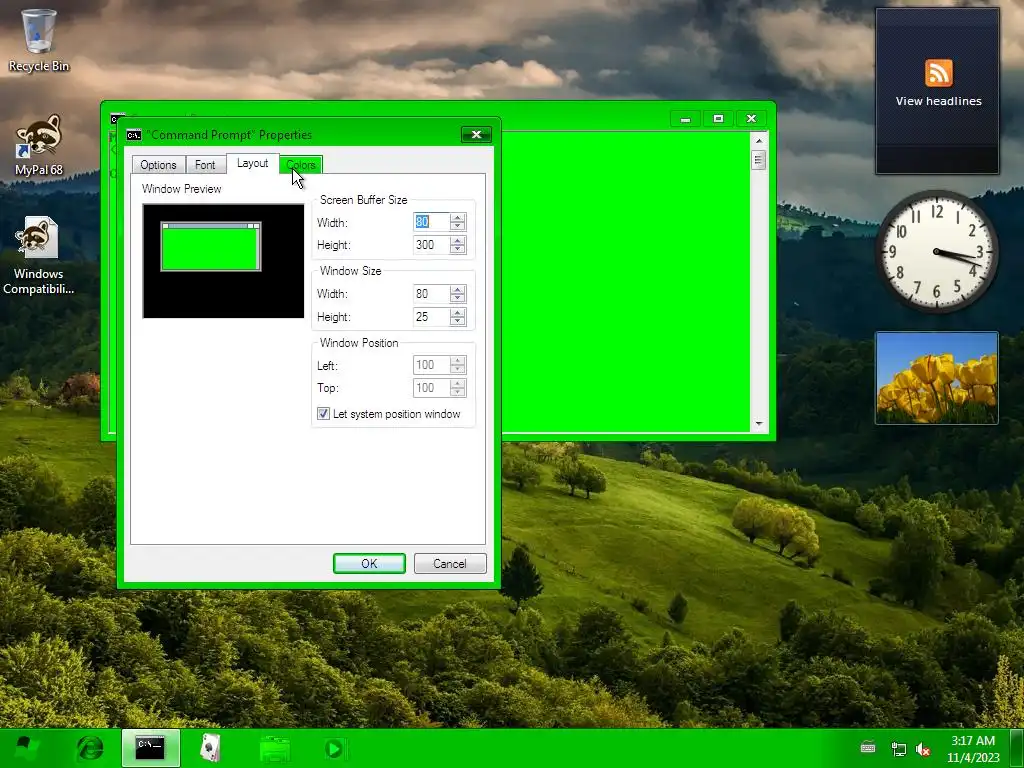
Task: Click the Command Prompt Properties title icon
Action: [134, 135]
